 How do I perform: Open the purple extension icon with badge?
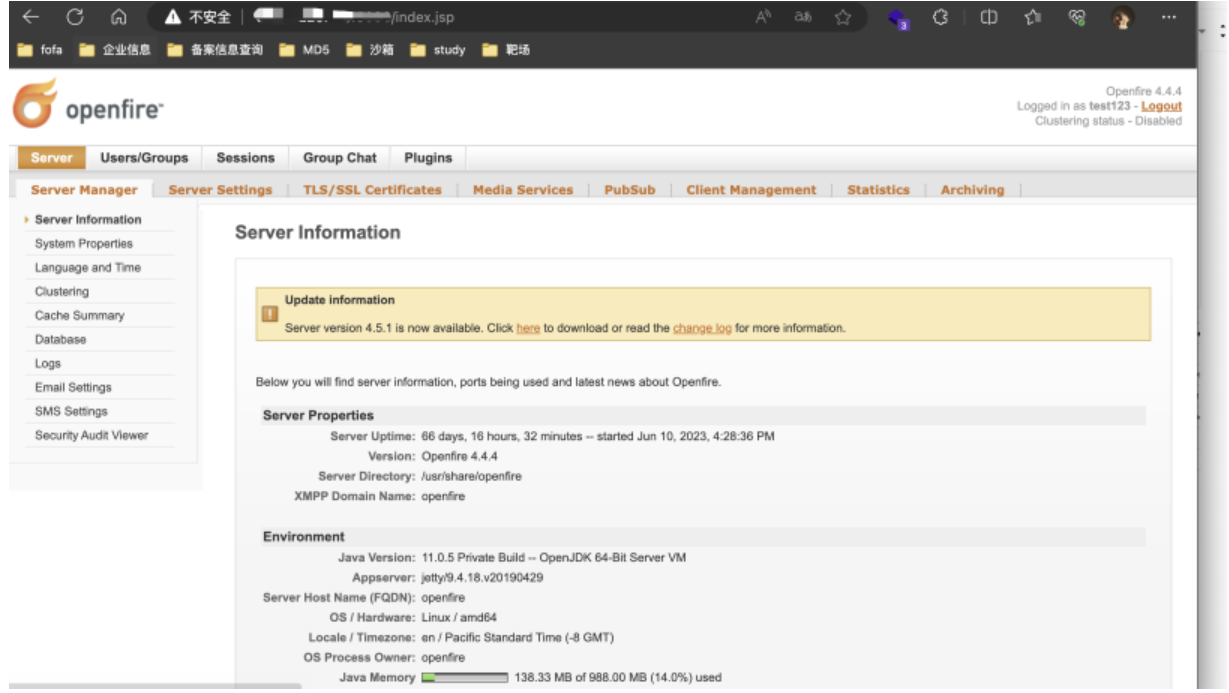click(898, 19)
